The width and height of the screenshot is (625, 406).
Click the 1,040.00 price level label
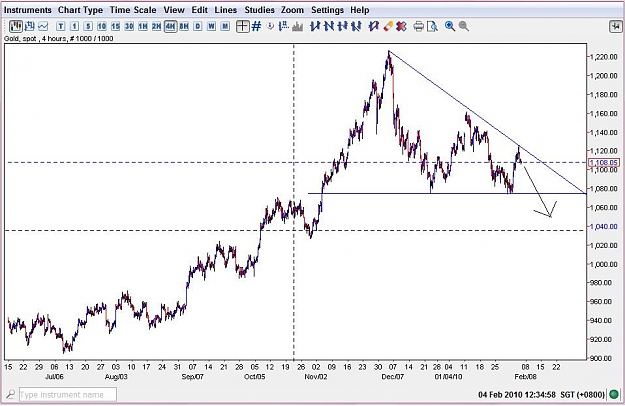pyautogui.click(x=604, y=226)
